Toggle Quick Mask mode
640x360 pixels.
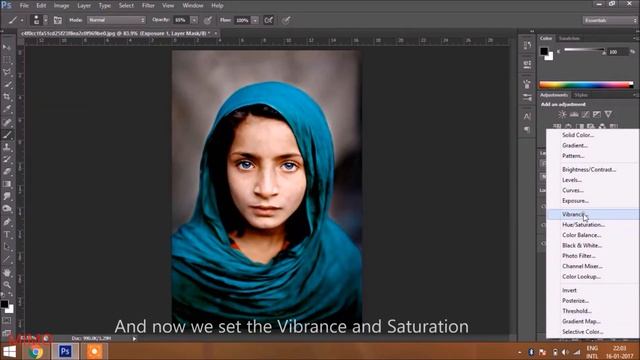(7, 321)
